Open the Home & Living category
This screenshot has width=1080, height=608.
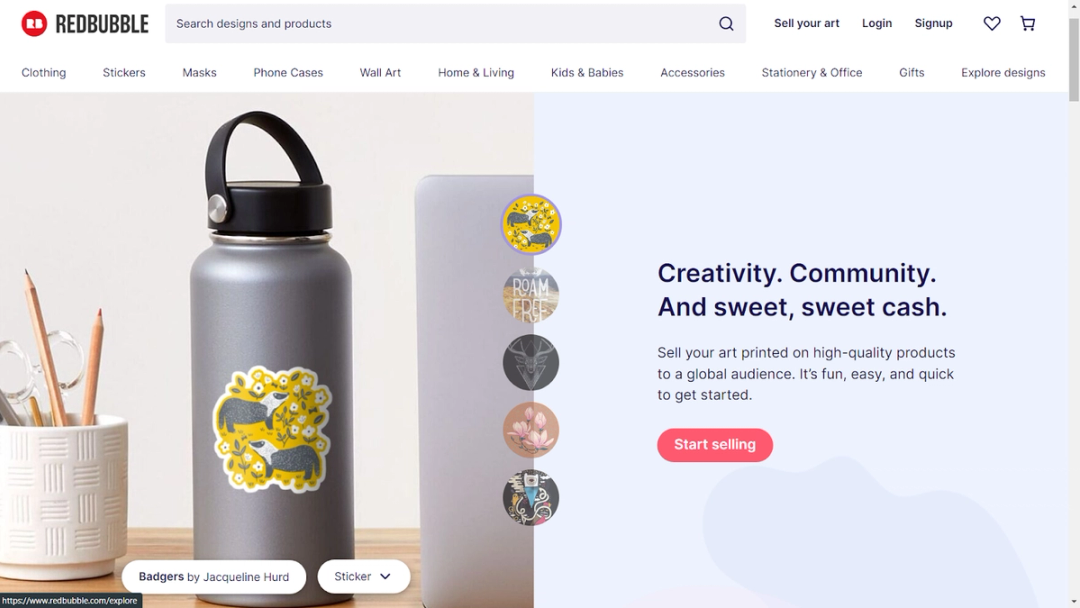pos(476,72)
